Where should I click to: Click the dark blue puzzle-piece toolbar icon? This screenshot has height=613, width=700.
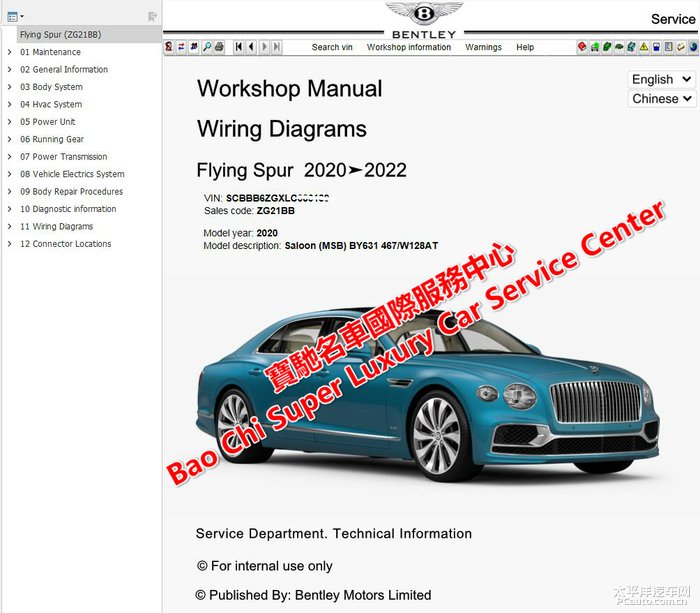(194, 46)
